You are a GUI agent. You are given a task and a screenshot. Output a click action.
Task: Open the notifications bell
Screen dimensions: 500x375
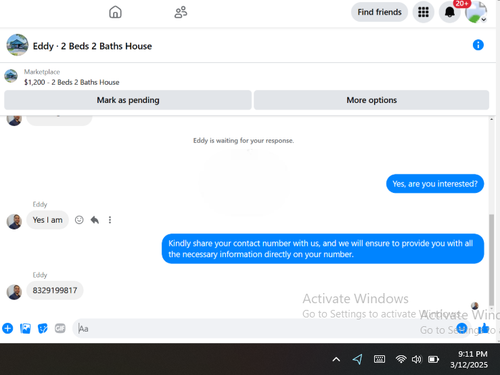coord(450,12)
